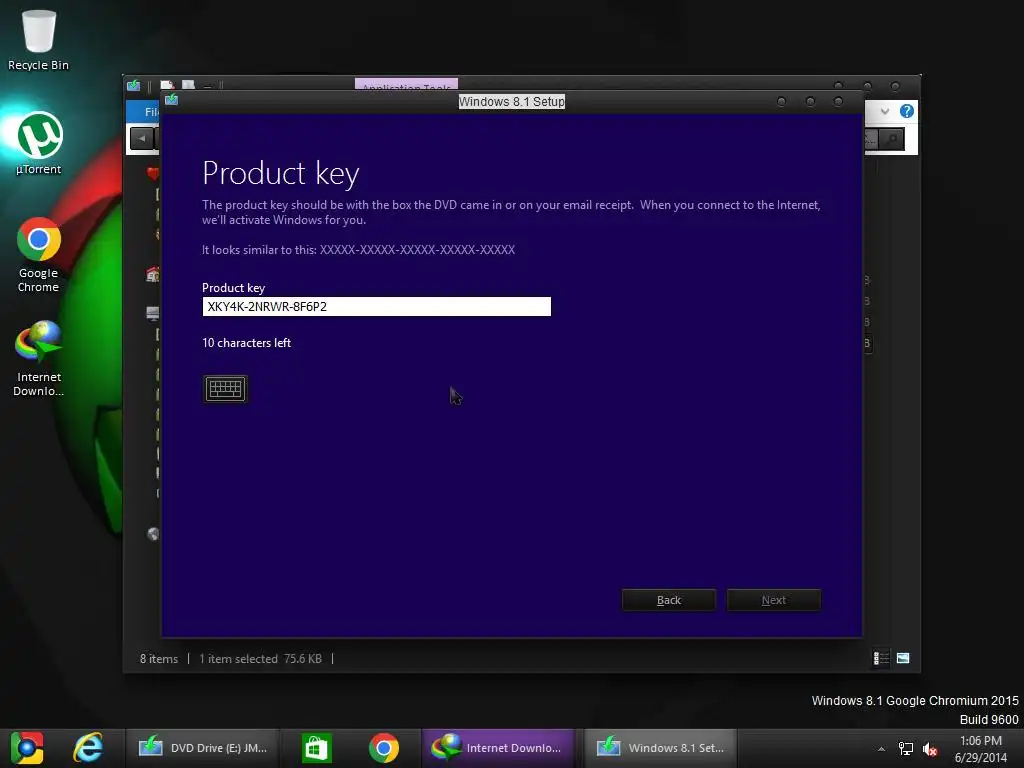Click the Explorer window Help icon
Screen dimensions: 1024x768
tap(906, 111)
